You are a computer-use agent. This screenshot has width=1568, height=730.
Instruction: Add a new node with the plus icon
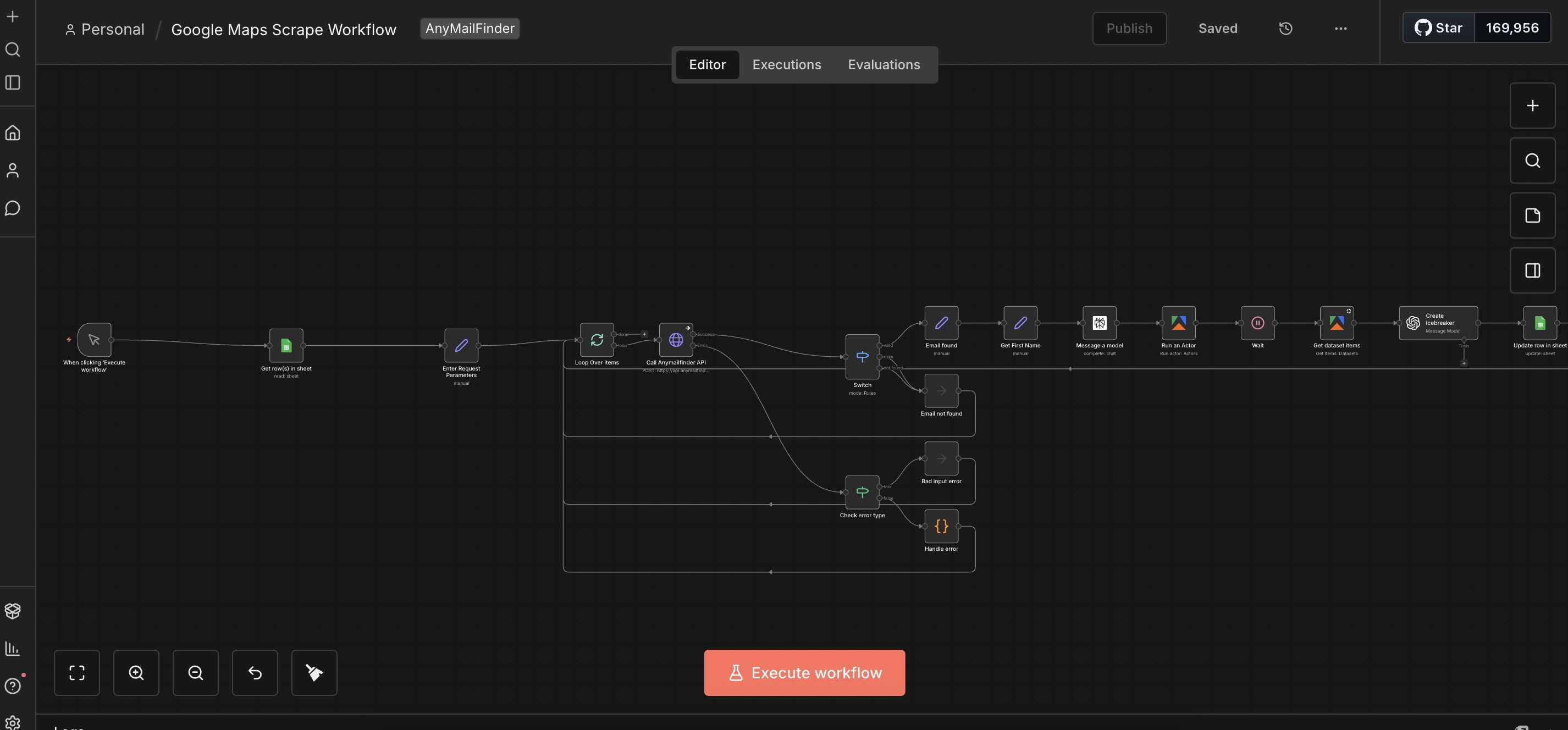coord(1532,105)
